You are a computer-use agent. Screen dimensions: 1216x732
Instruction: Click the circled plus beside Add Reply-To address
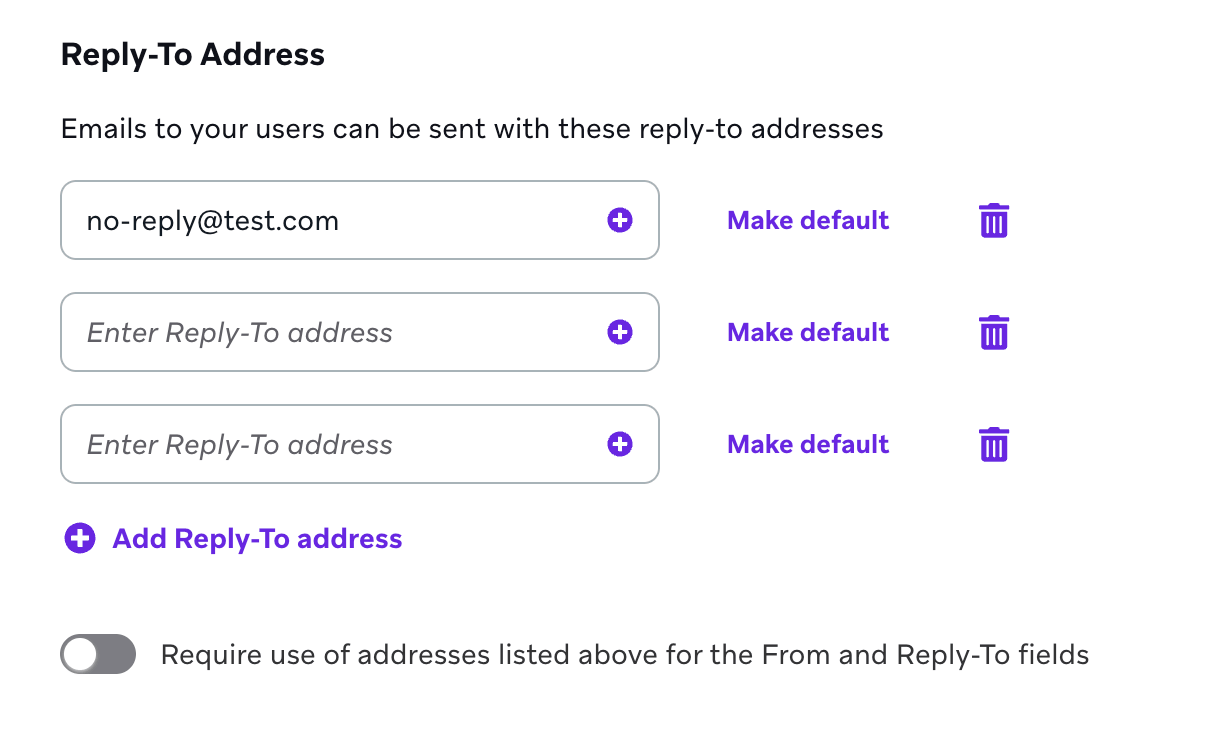(80, 539)
